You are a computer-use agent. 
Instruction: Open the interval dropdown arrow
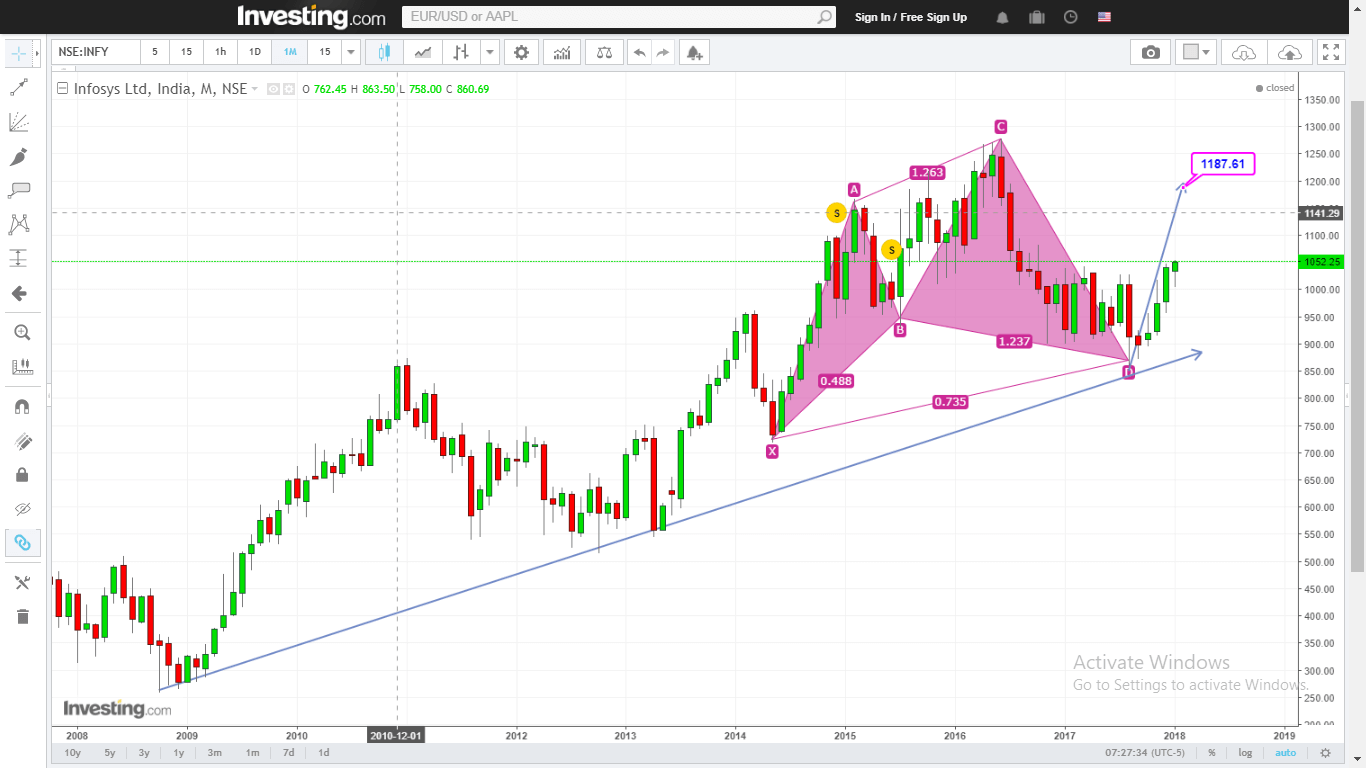[350, 52]
